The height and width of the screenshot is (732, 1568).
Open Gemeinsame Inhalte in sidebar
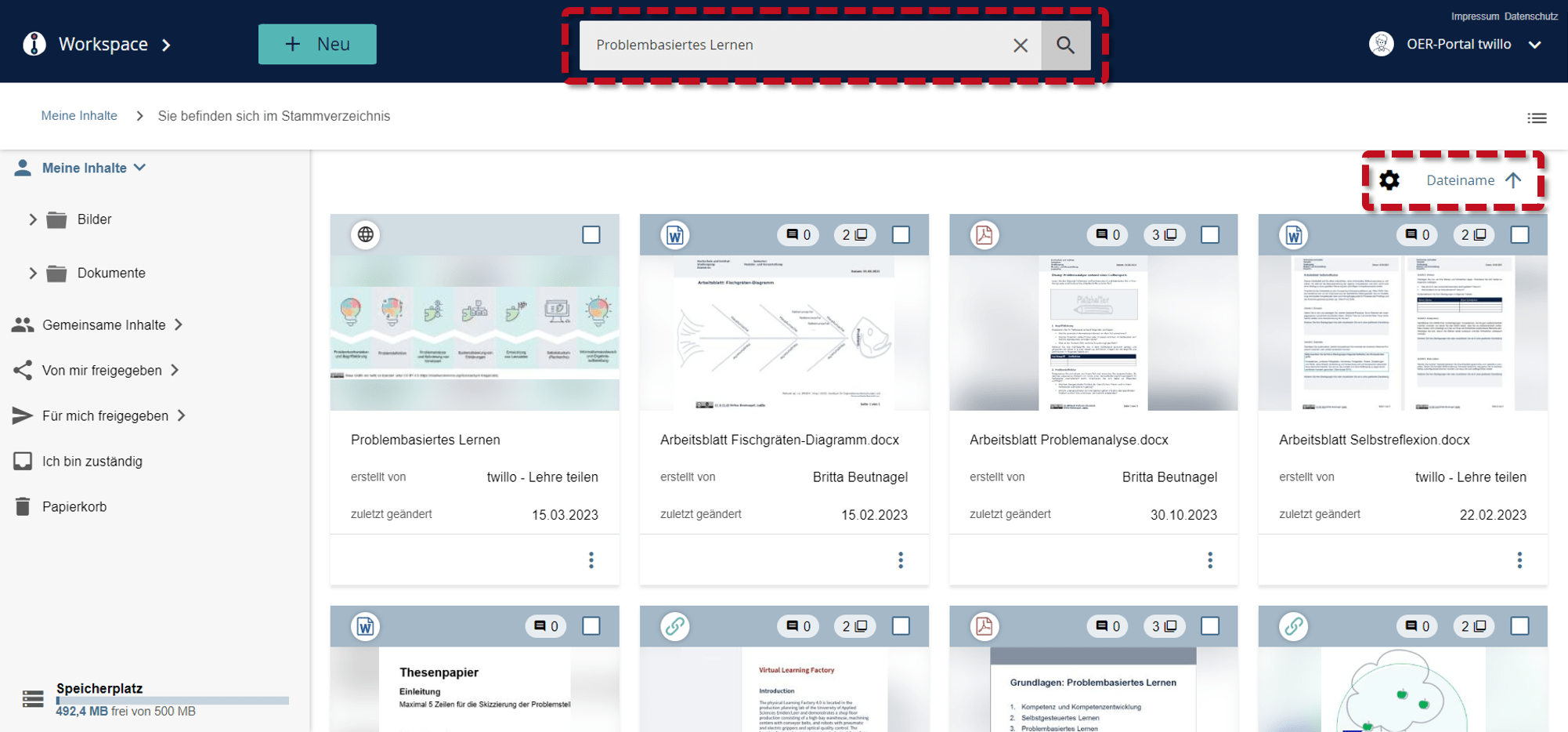click(103, 325)
